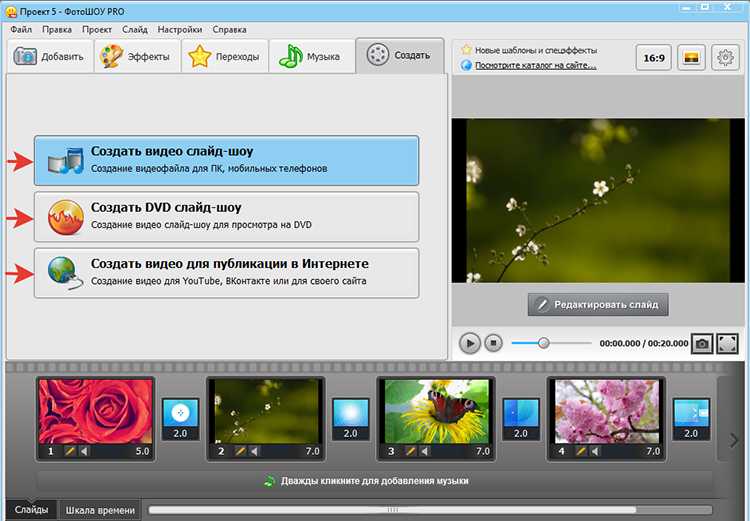Open the Файл menu
The height and width of the screenshot is (521, 750).
[21, 29]
